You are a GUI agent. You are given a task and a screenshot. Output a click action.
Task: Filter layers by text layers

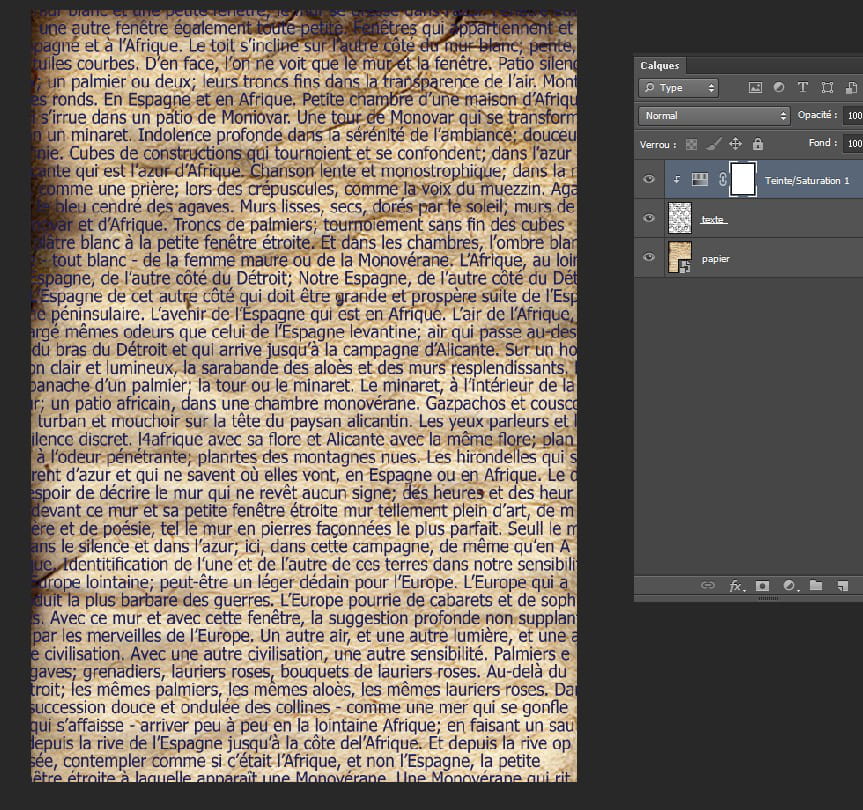[802, 87]
